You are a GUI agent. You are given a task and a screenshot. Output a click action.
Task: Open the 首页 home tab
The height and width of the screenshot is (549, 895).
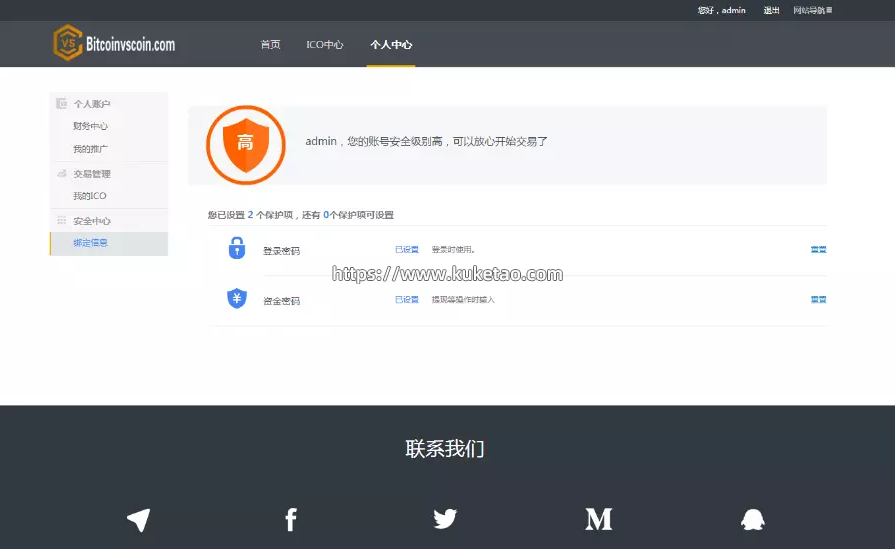[271, 45]
